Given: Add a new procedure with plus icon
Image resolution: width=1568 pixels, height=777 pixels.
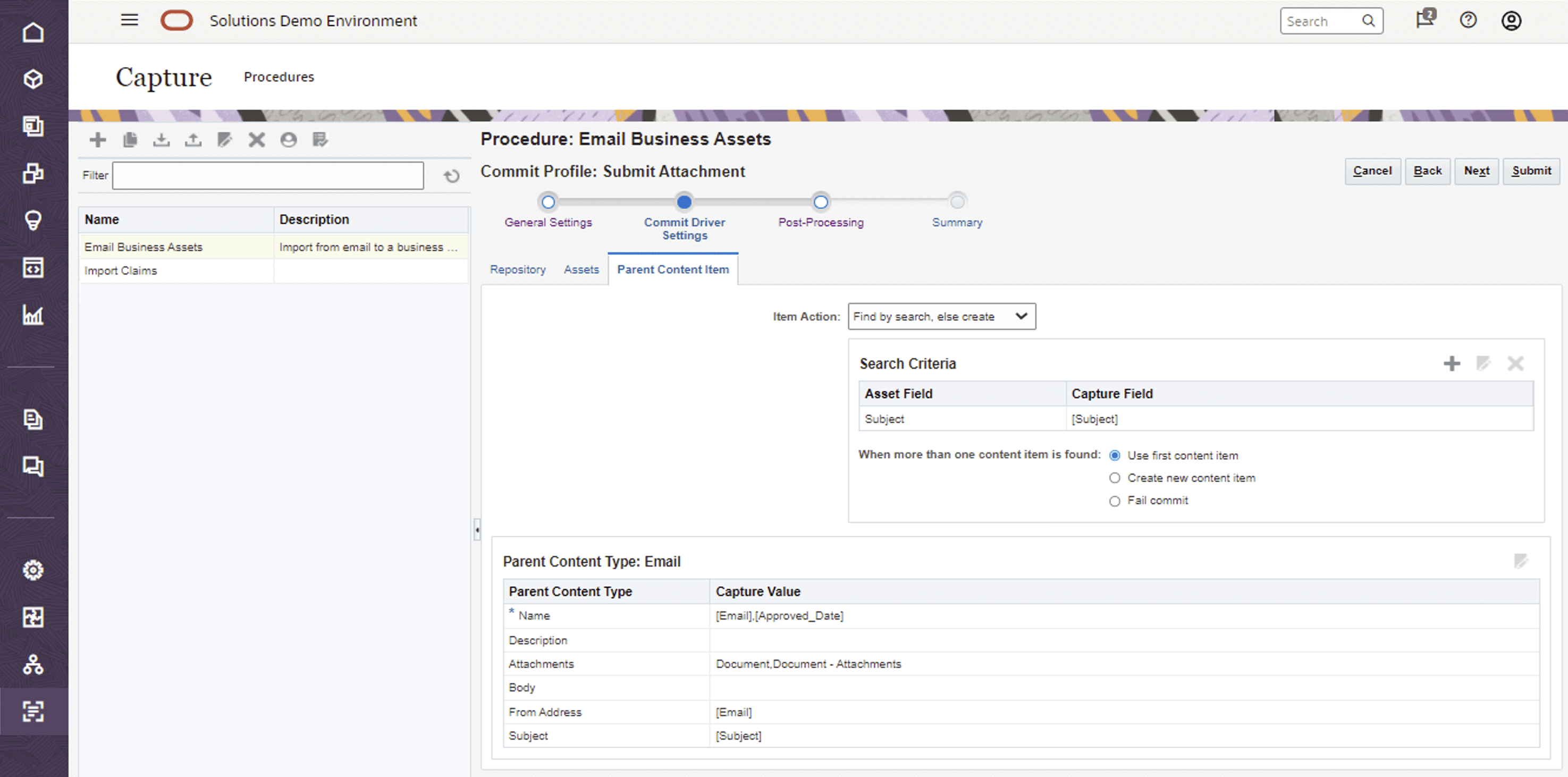Looking at the screenshot, I should [97, 140].
